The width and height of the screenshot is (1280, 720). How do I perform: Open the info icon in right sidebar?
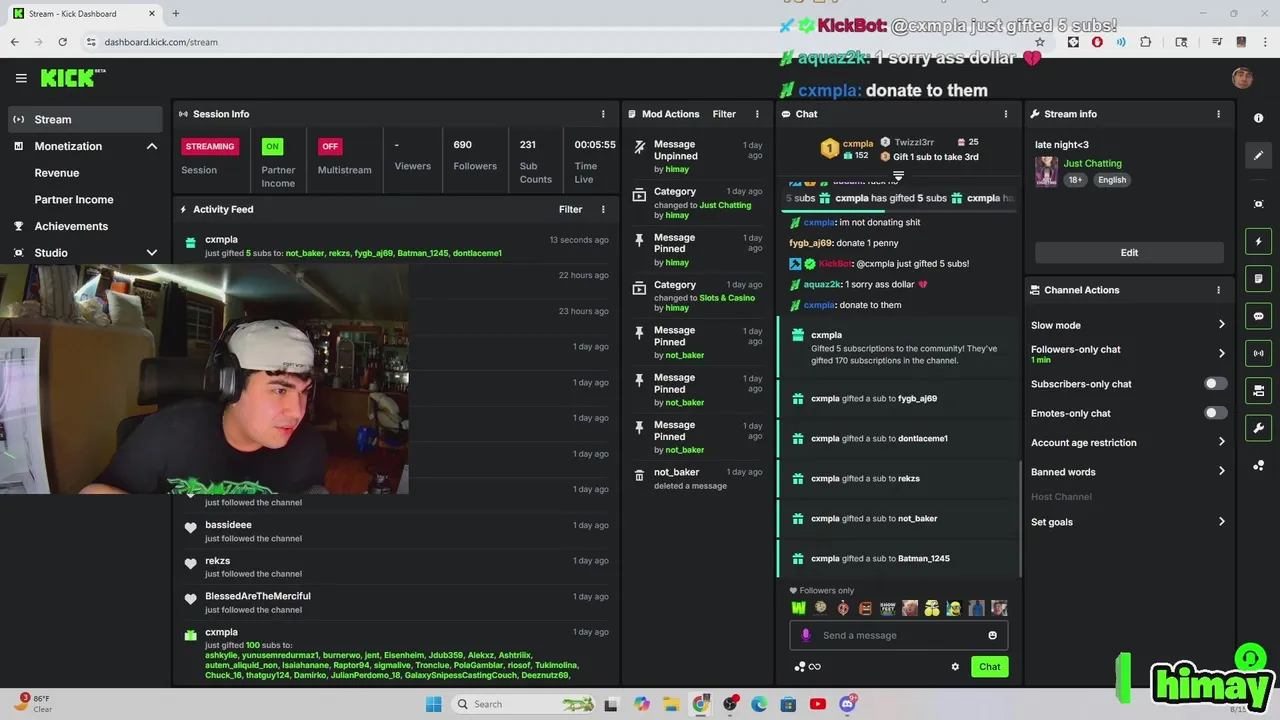[x=1258, y=118]
